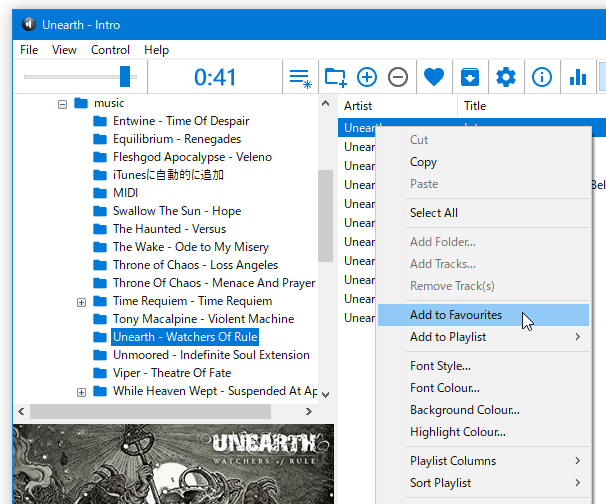The height and width of the screenshot is (504, 606).
Task: Click the Unearth album cover artwork
Action: pos(173,464)
